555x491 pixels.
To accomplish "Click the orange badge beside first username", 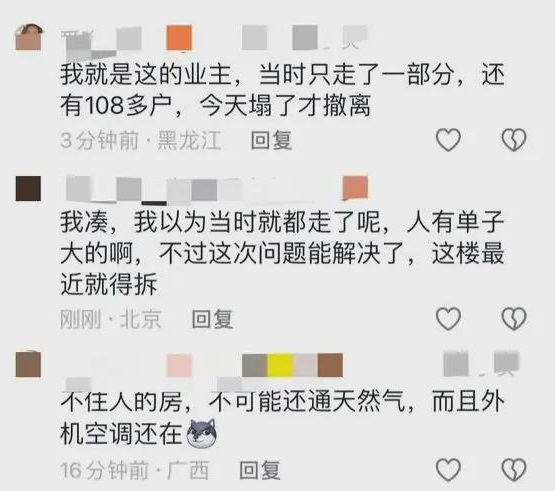I will point(179,38).
